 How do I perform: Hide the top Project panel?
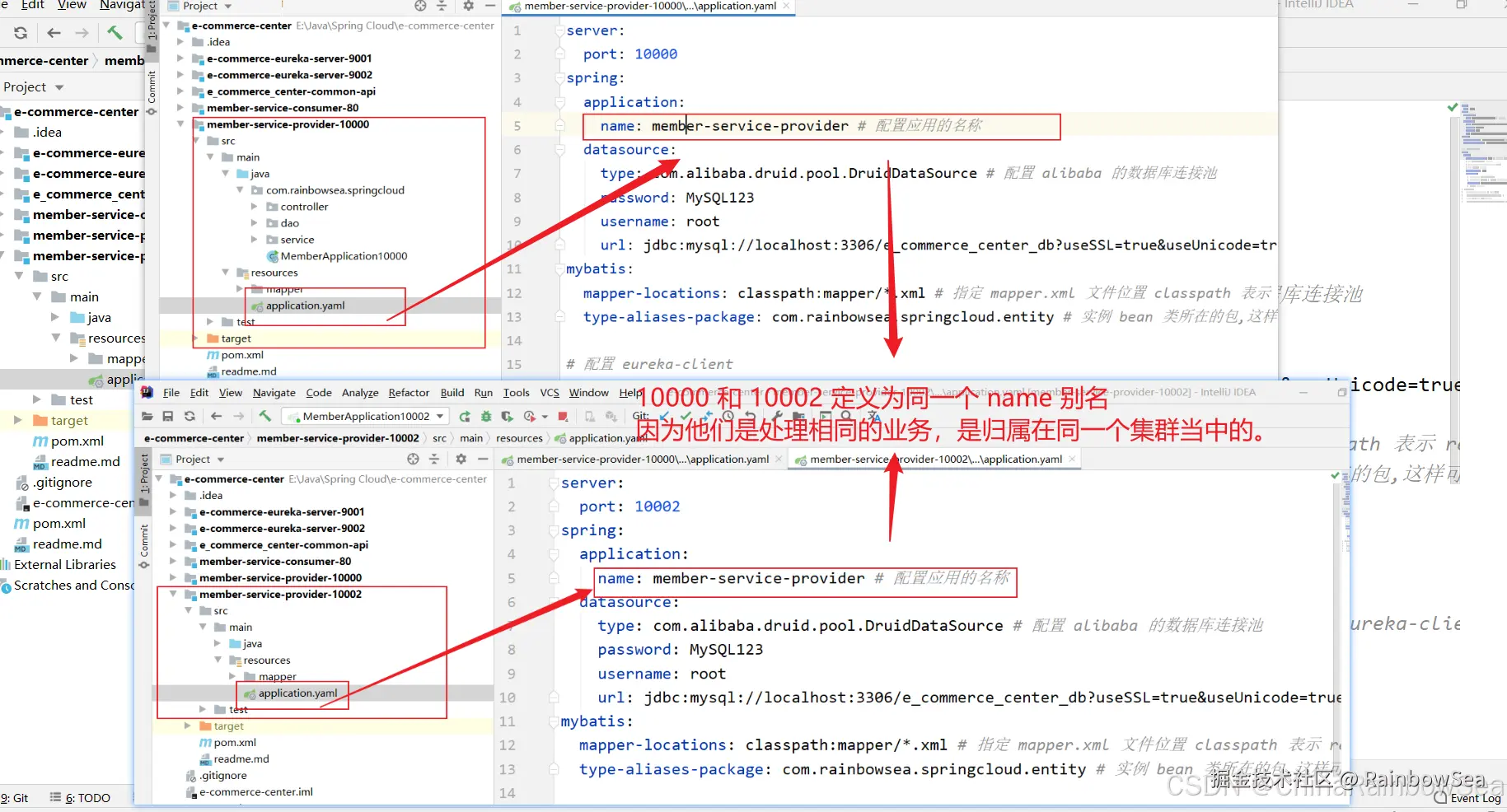[490, 6]
